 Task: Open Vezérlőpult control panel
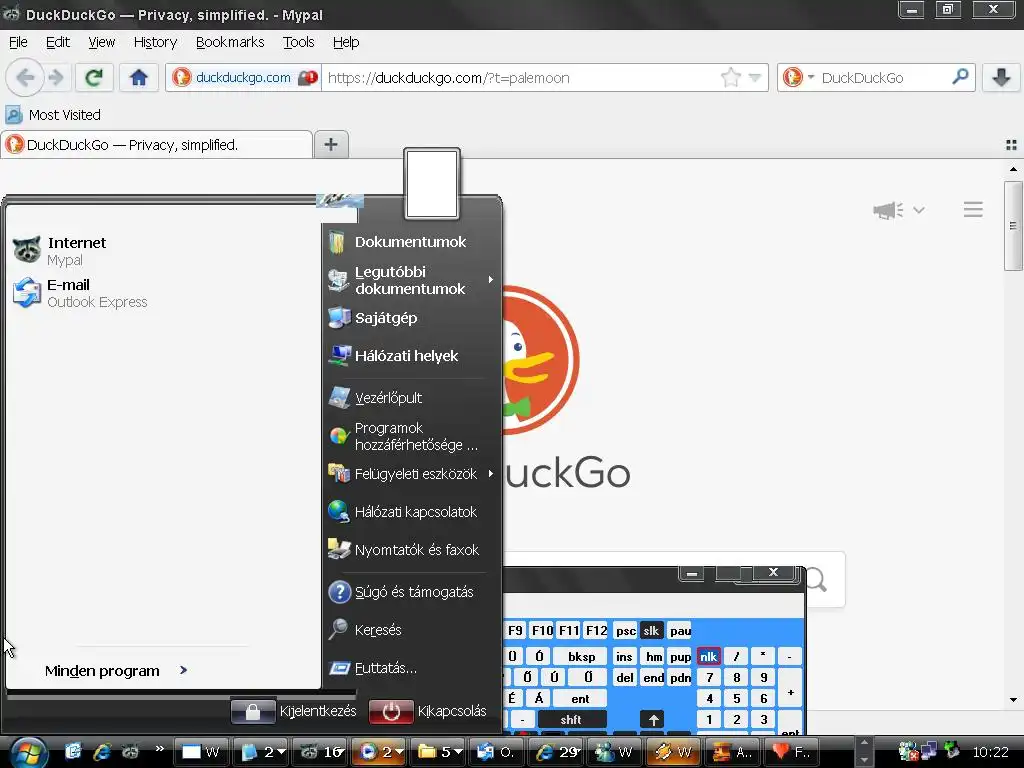pyautogui.click(x=375, y=397)
